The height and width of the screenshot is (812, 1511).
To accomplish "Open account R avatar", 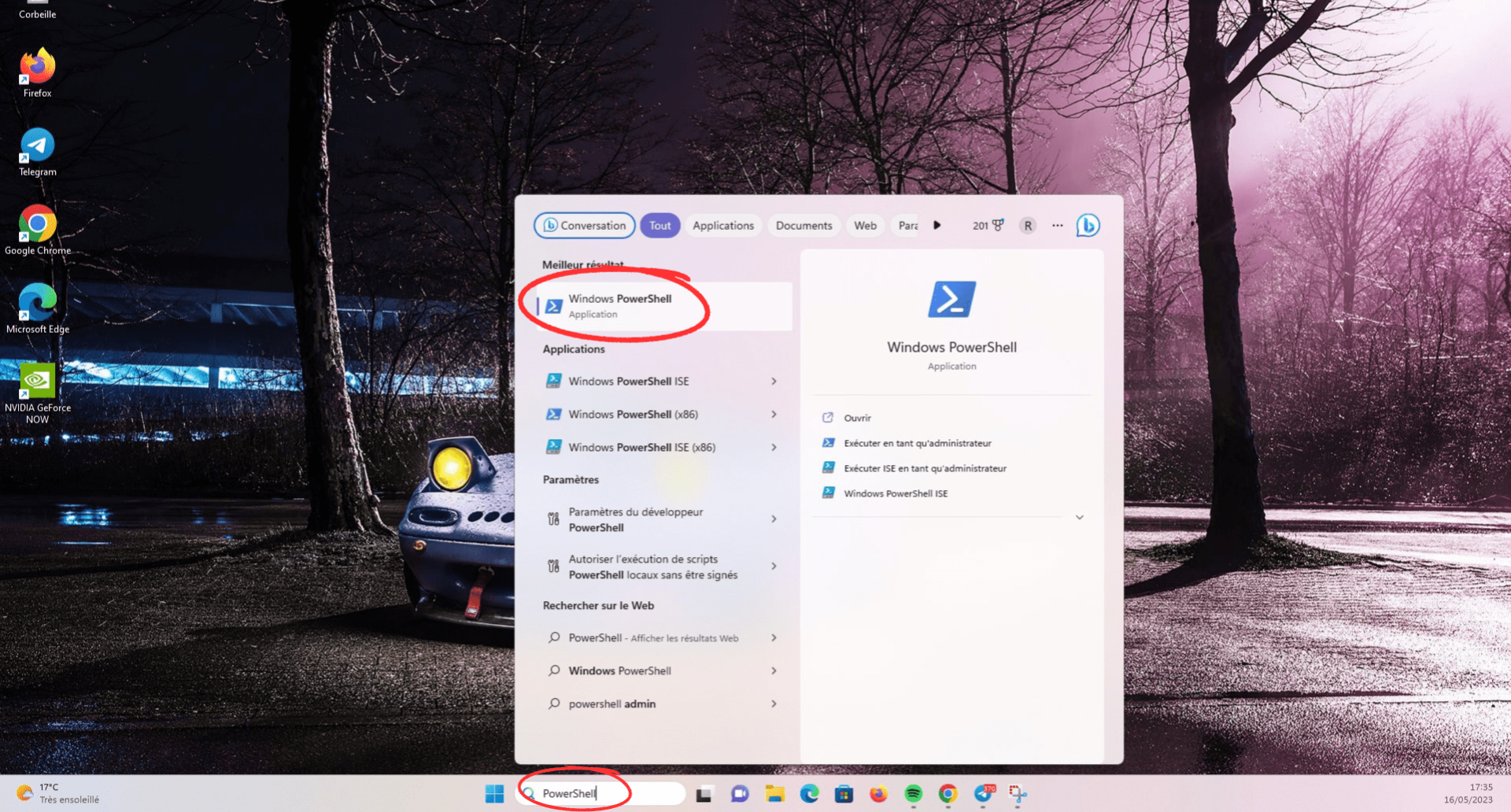I will coord(1028,225).
